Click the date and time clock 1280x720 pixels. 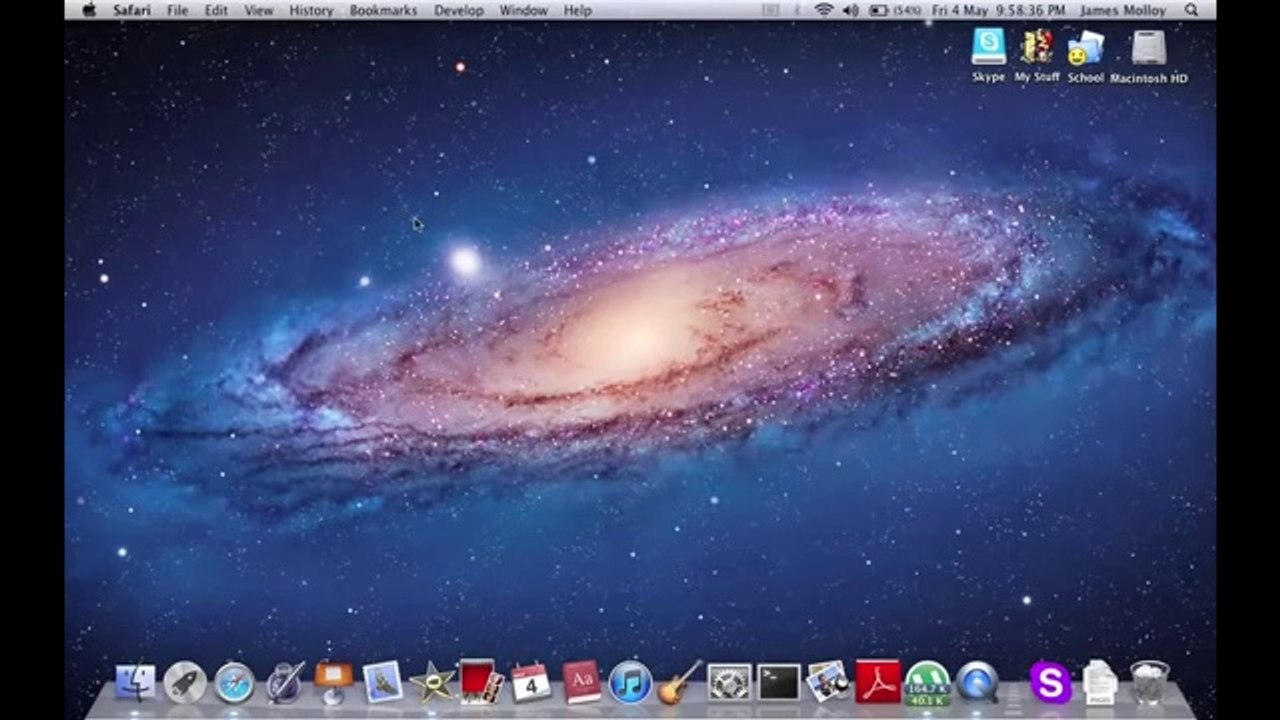pos(998,10)
